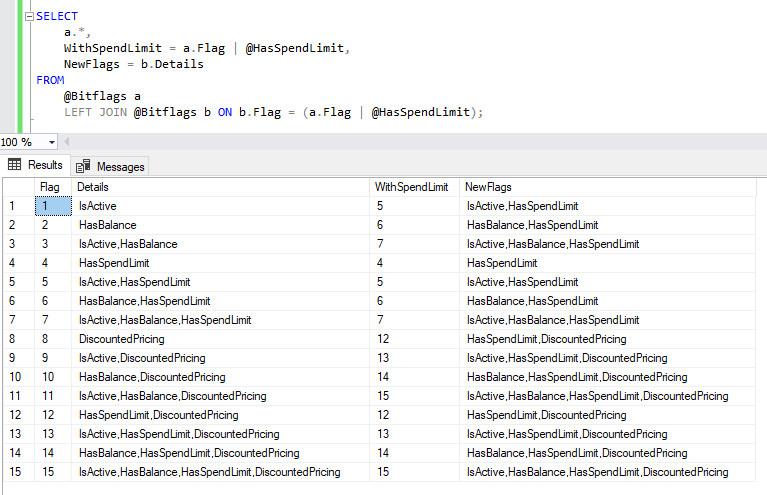767x495 pixels.
Task: Select all via grid top-left corner
Action: [16, 187]
